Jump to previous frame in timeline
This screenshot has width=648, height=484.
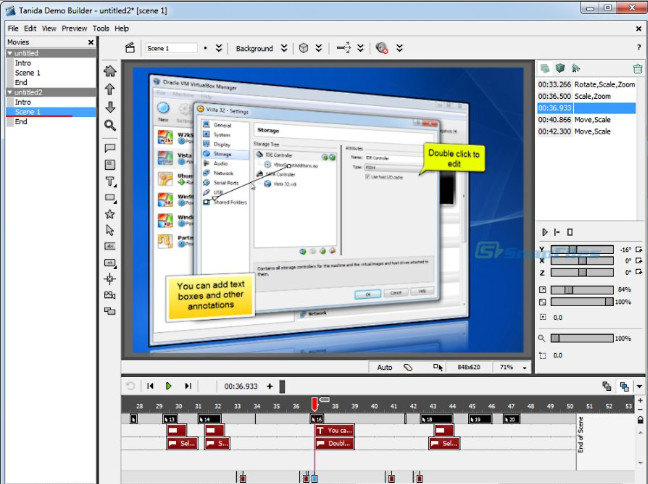pos(150,386)
